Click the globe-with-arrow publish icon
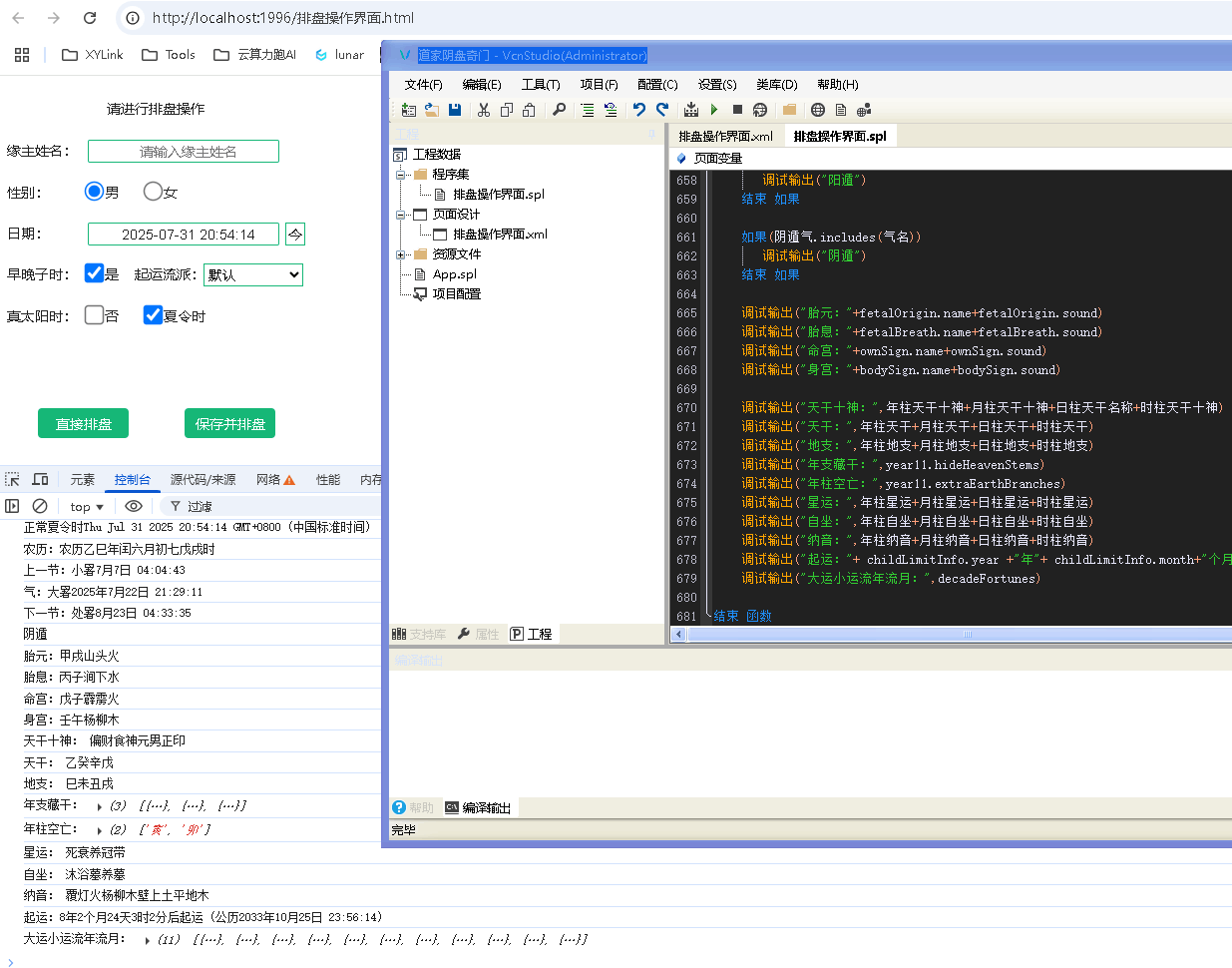Screen dimensions: 1232x968 click(760, 110)
